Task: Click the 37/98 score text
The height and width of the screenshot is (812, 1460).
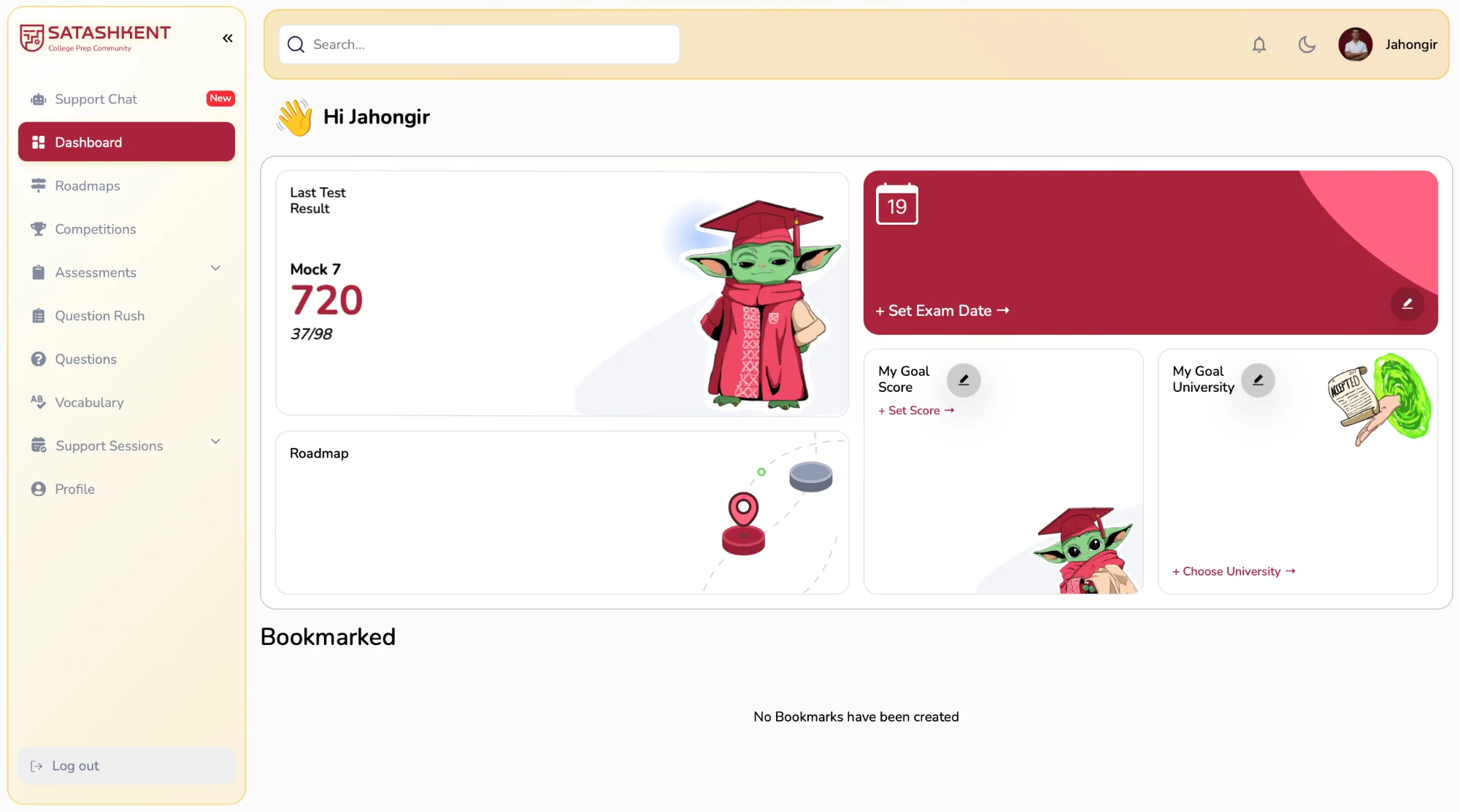Action: coord(311,334)
